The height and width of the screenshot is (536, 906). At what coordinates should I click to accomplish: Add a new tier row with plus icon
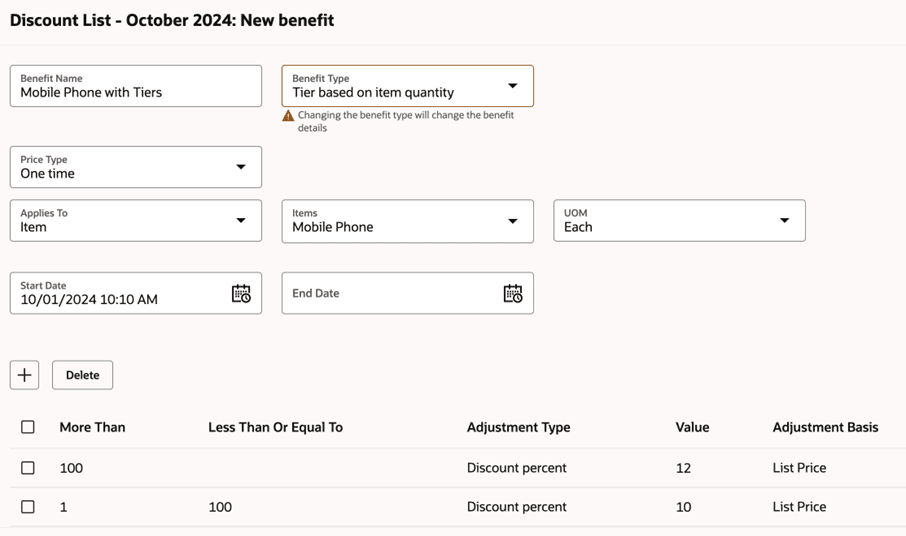point(25,375)
